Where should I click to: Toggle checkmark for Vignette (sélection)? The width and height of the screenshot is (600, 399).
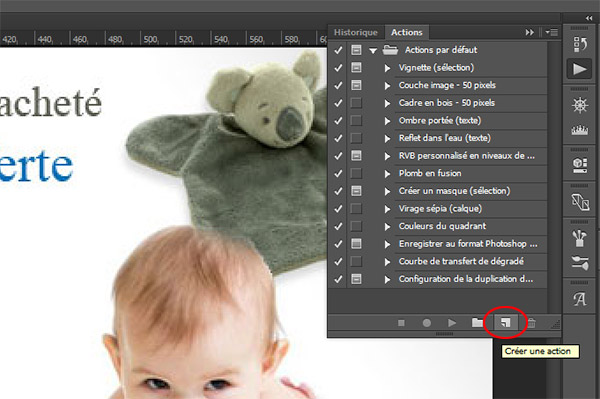[338, 68]
